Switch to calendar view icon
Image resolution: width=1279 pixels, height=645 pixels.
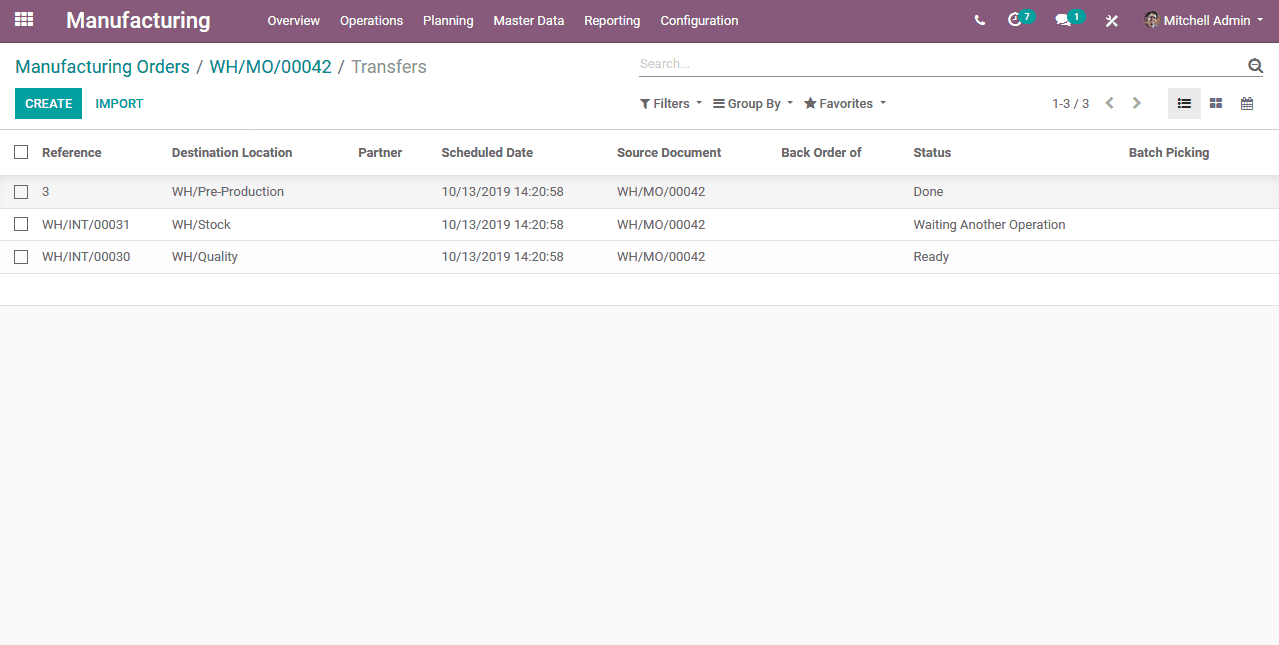coord(1247,104)
